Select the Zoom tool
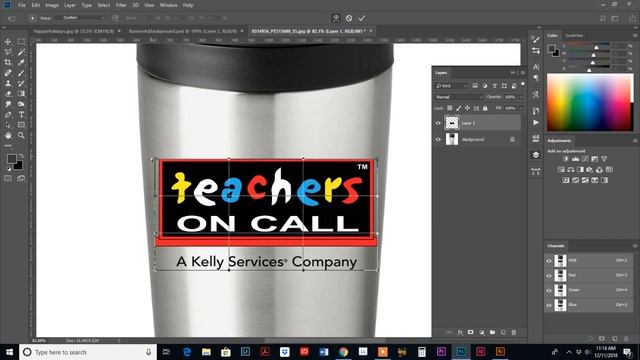 pos(21,136)
